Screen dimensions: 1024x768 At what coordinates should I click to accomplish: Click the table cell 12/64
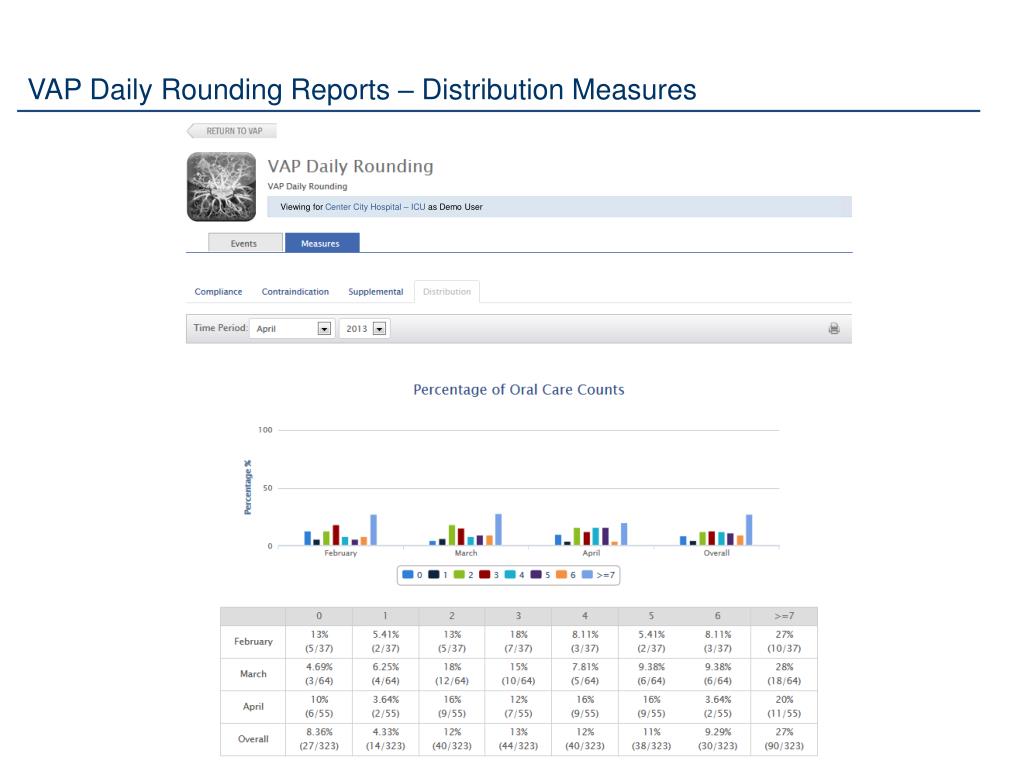click(452, 674)
